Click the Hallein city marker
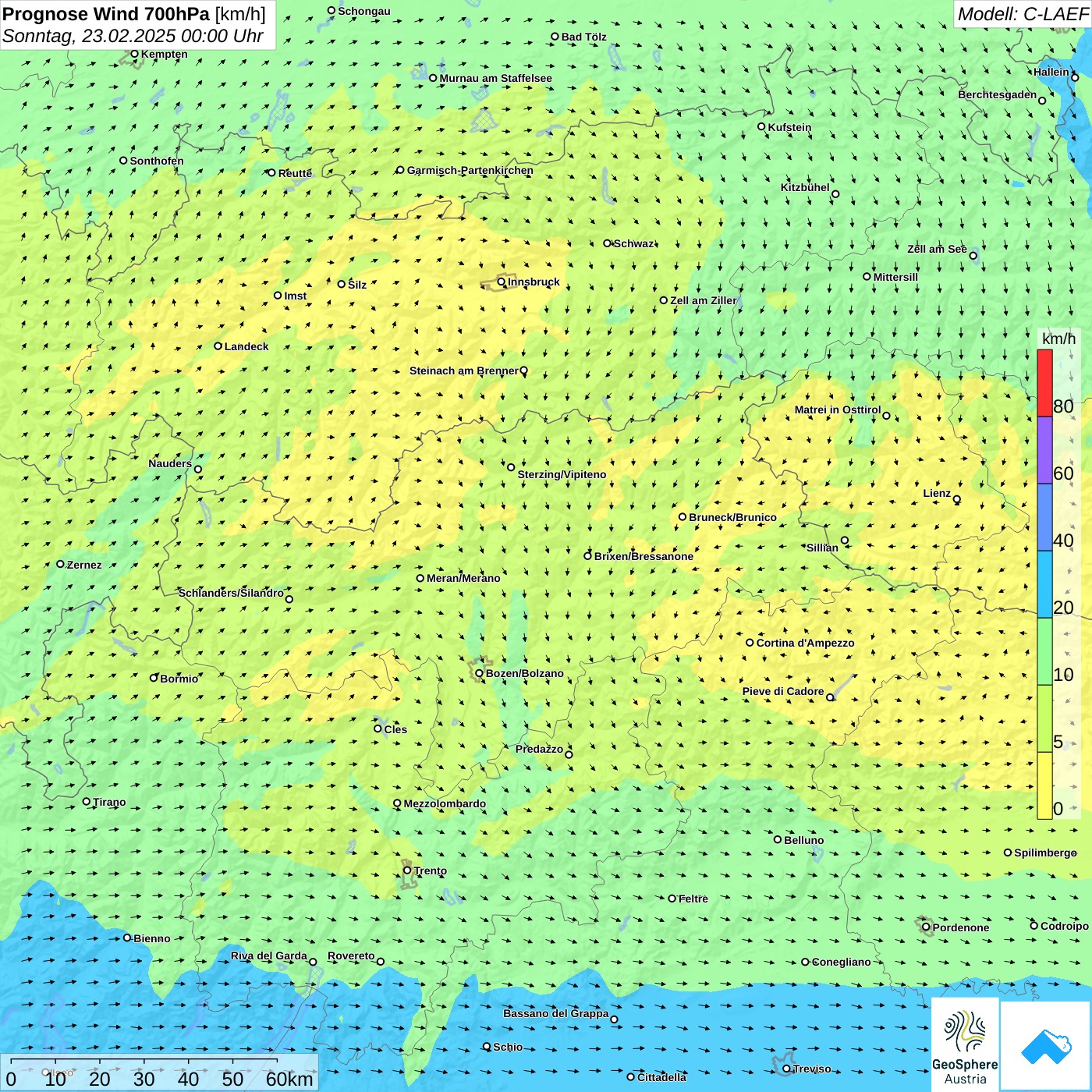 click(1074, 77)
